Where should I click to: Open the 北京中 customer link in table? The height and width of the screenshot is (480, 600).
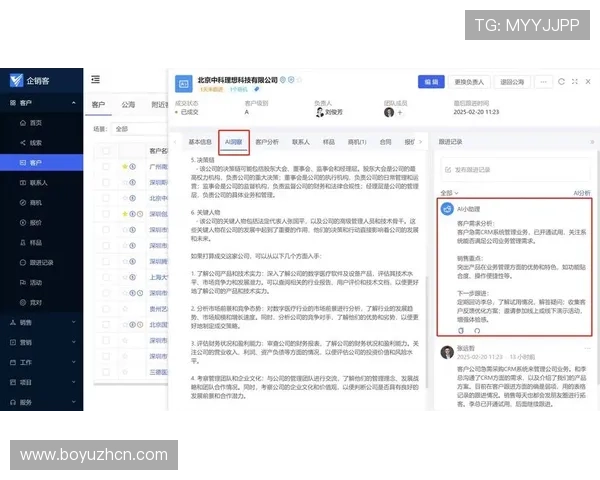tap(158, 198)
